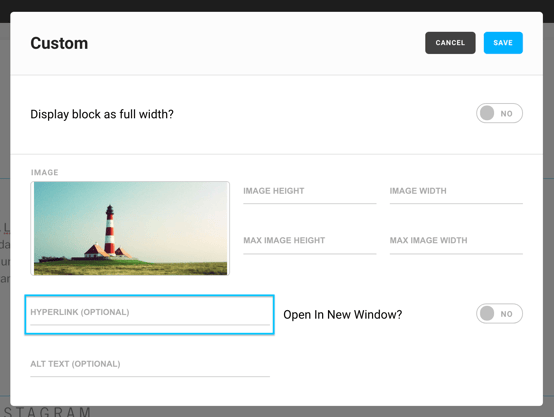Click NO text on New Window toggle
Image resolution: width=554 pixels, height=417 pixels.
(506, 314)
